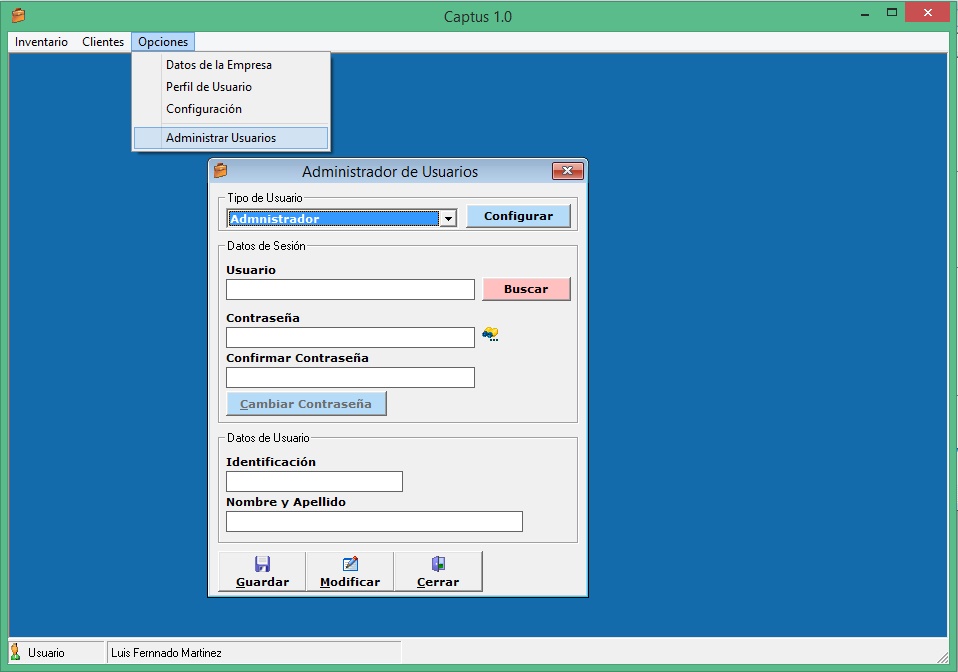Screen dimensions: 958x672
Task: Click the Cerrar door icon
Action: point(438,564)
